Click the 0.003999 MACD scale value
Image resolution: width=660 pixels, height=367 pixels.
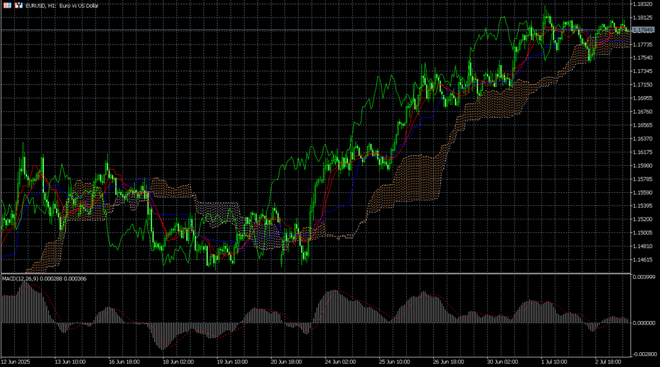tap(644, 277)
